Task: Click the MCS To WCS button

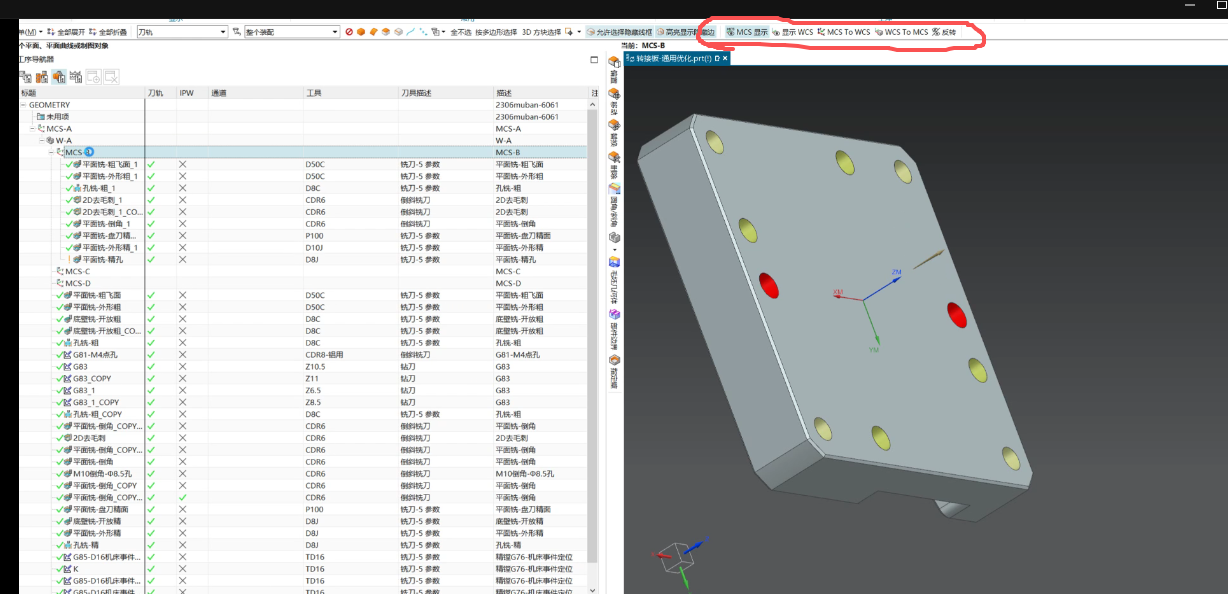Action: 844,32
